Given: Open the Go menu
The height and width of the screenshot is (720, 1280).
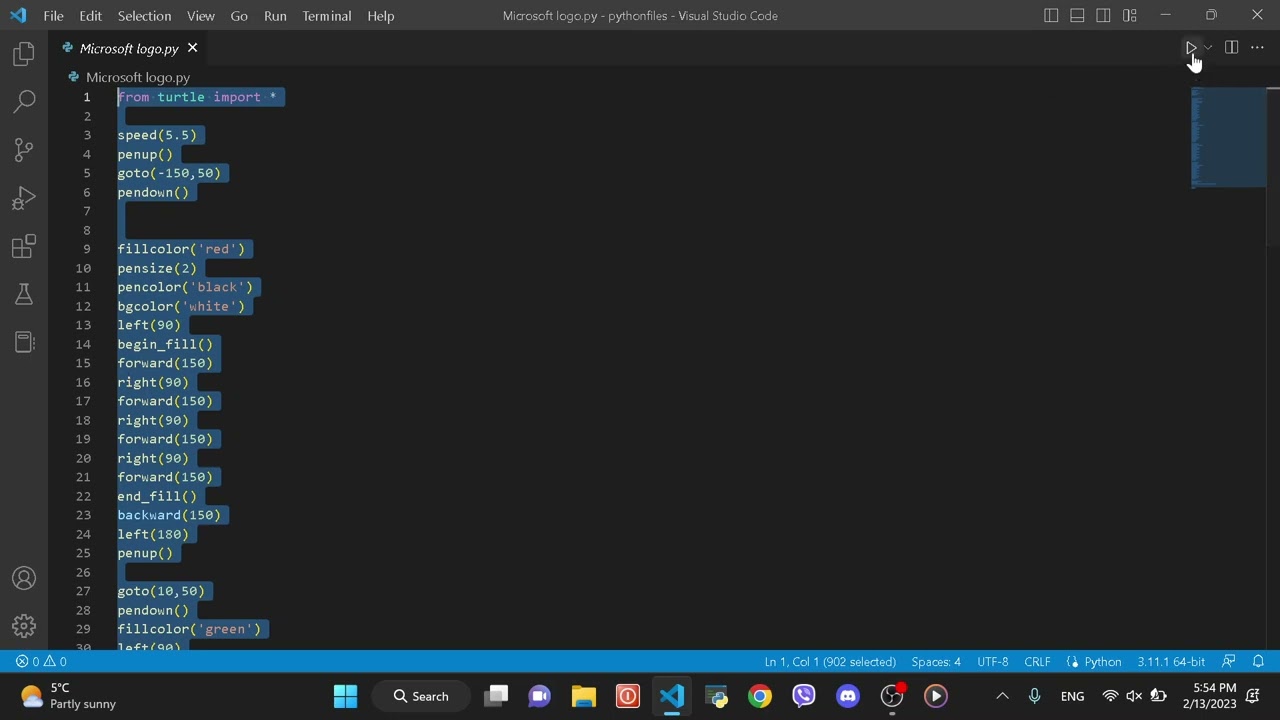Looking at the screenshot, I should coord(239,15).
